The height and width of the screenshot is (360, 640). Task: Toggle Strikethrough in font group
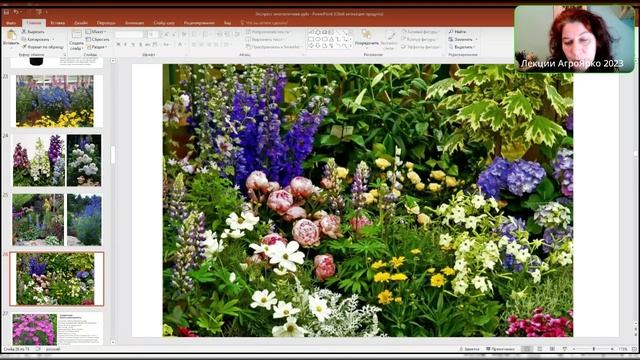coord(147,44)
